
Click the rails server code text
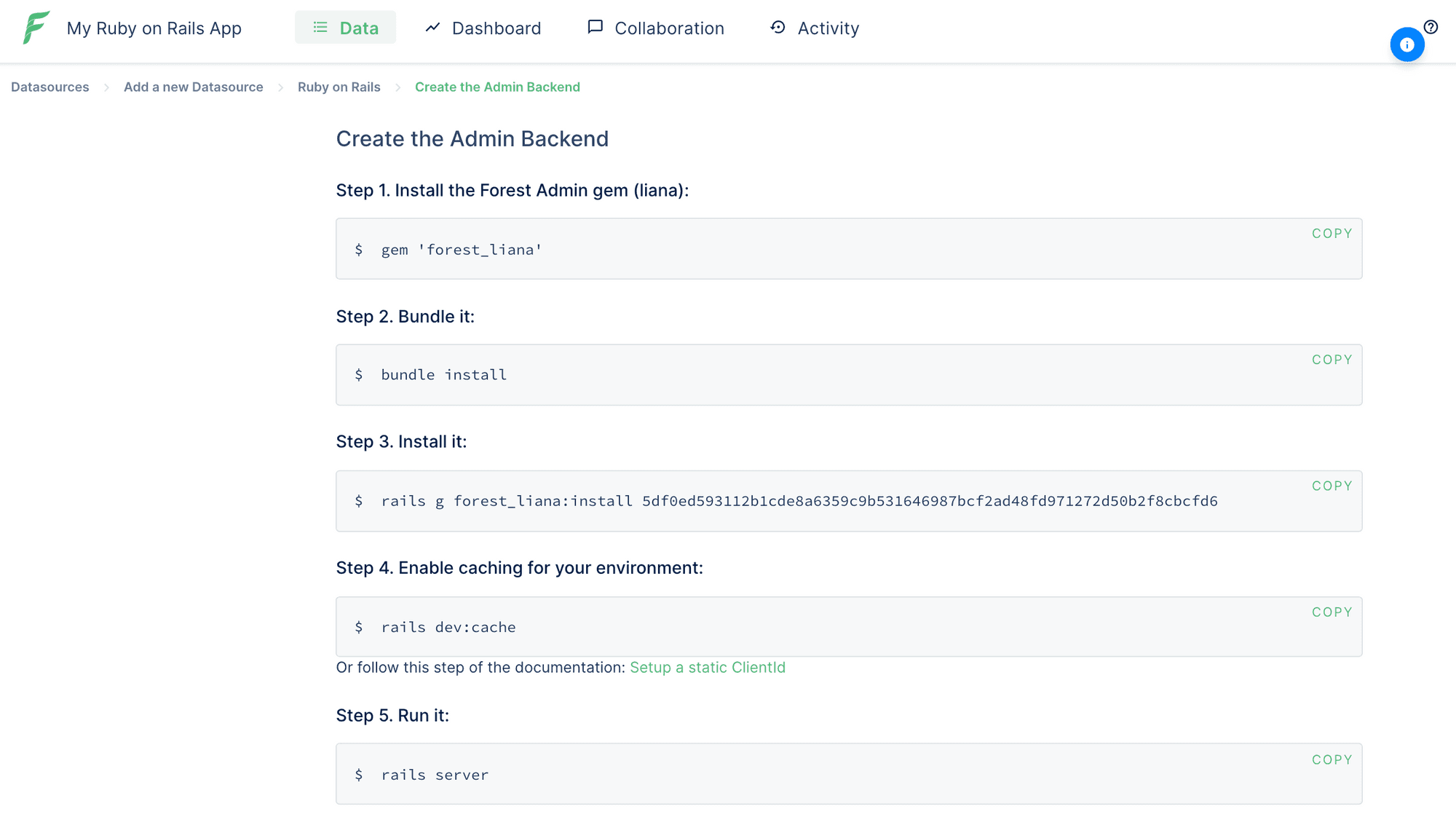point(435,775)
